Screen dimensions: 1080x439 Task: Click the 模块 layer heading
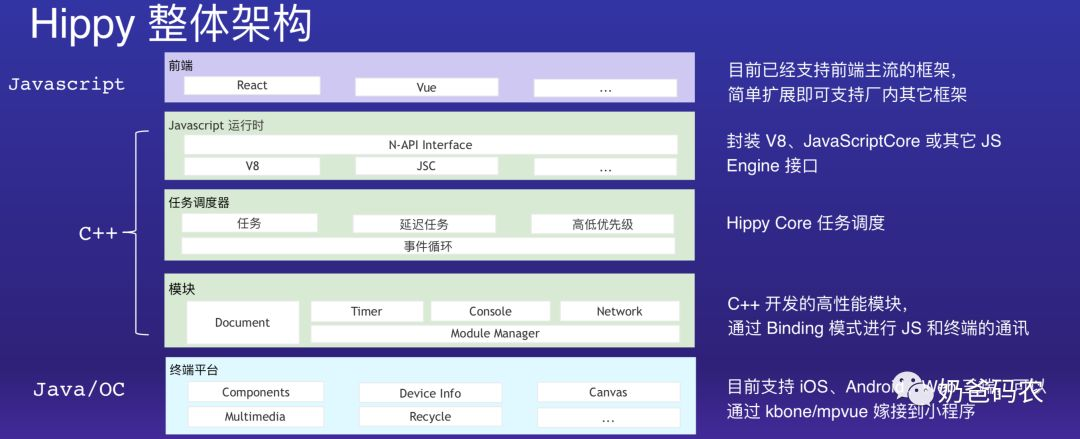[x=182, y=289]
